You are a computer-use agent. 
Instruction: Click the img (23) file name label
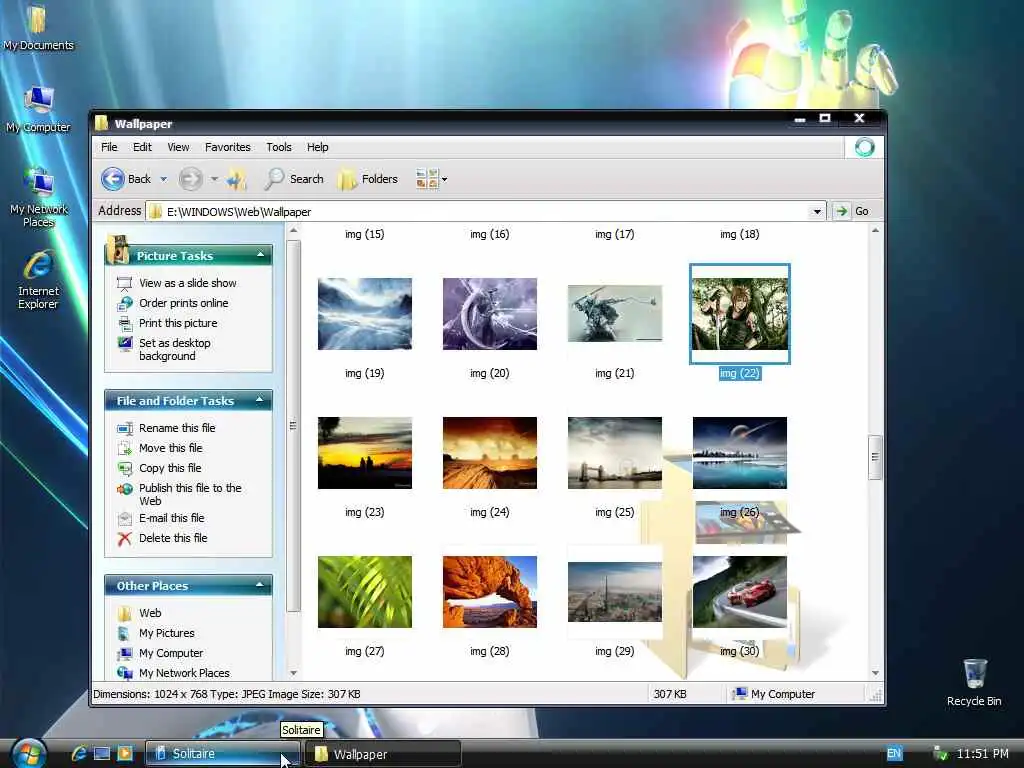click(364, 512)
